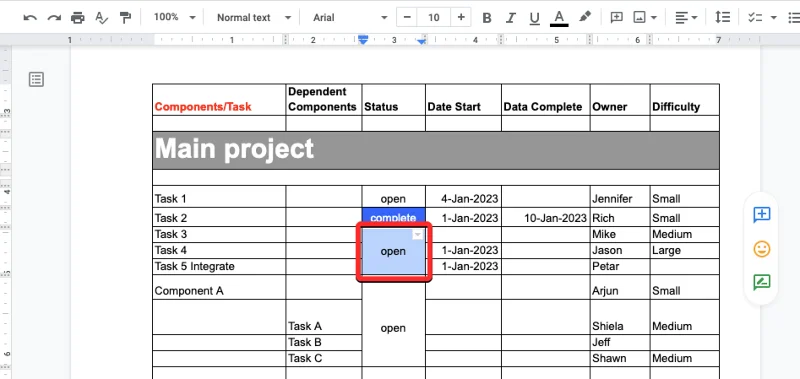Click the 'Task C' dependent component cell
Viewport: 800px width, 379px height.
tap(323, 358)
